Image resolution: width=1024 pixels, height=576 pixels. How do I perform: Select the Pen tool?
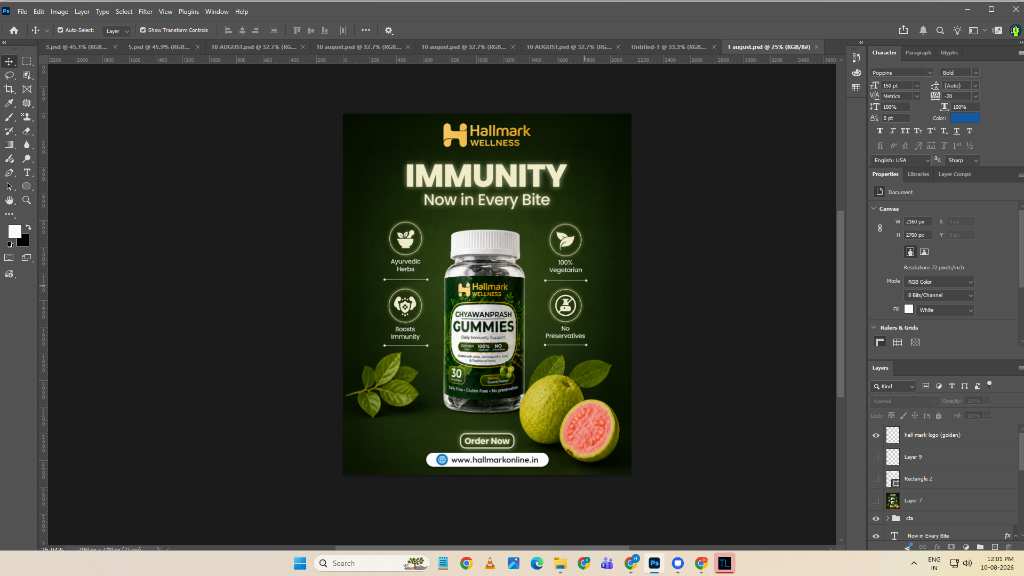click(x=9, y=173)
